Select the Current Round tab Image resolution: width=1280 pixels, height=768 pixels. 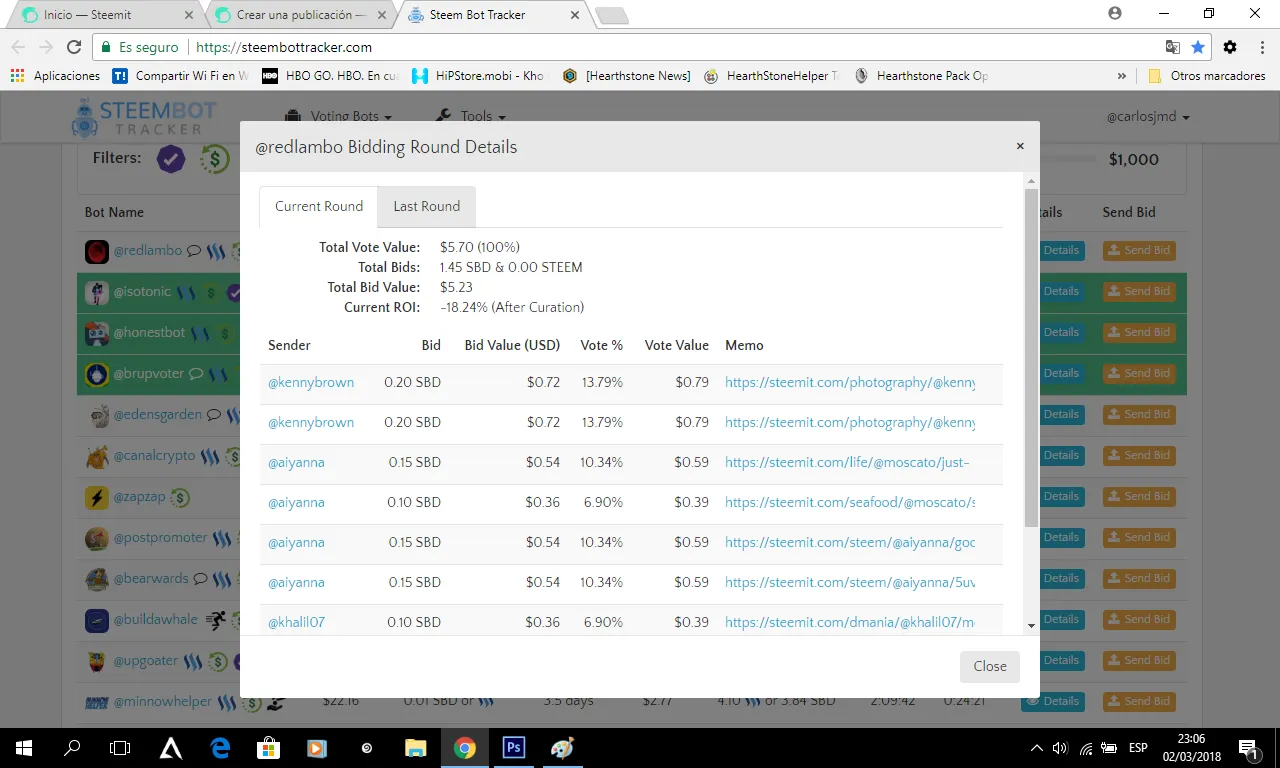[x=319, y=206]
